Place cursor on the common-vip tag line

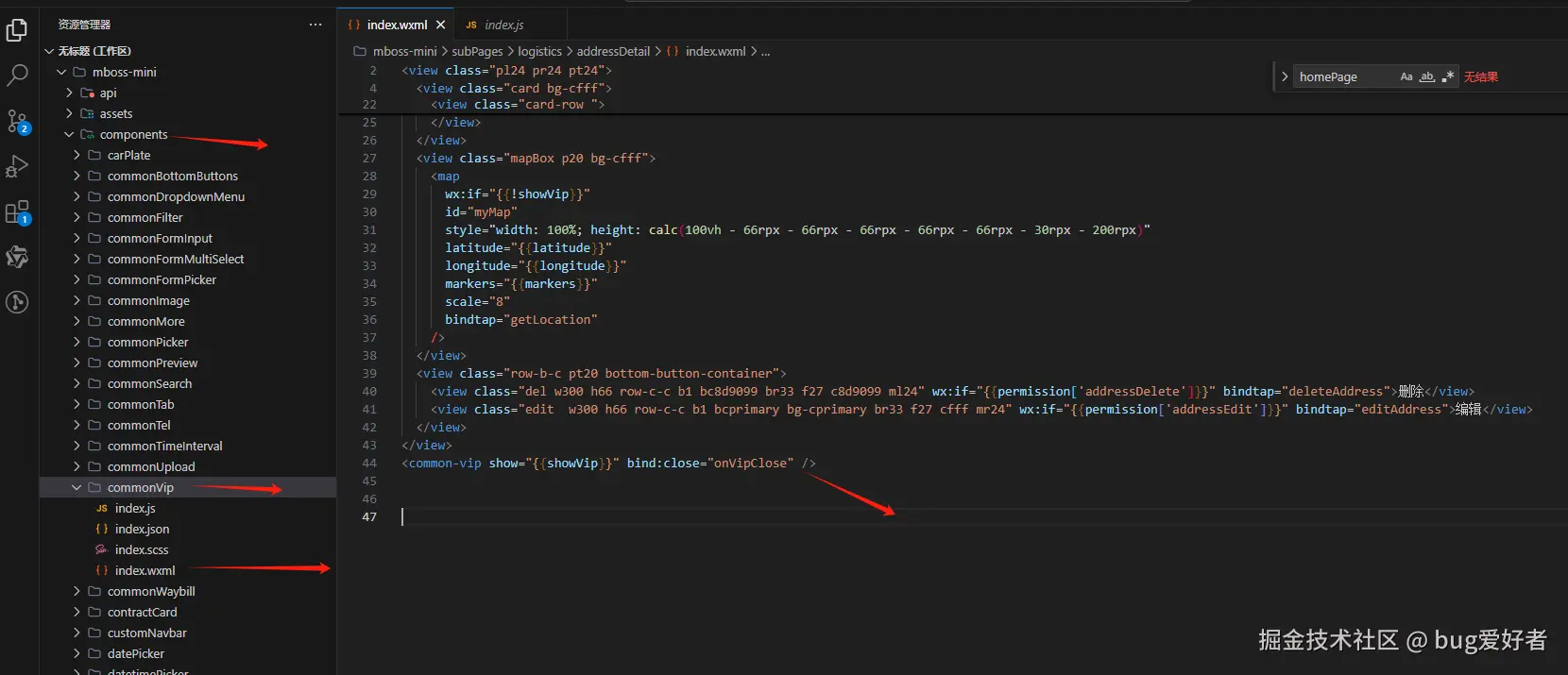click(608, 464)
